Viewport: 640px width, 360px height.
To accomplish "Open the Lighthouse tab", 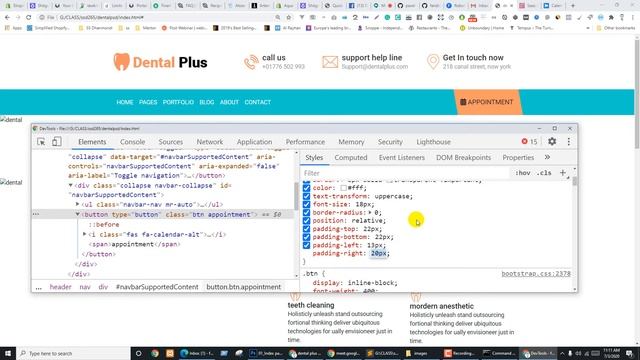I will coord(433,142).
